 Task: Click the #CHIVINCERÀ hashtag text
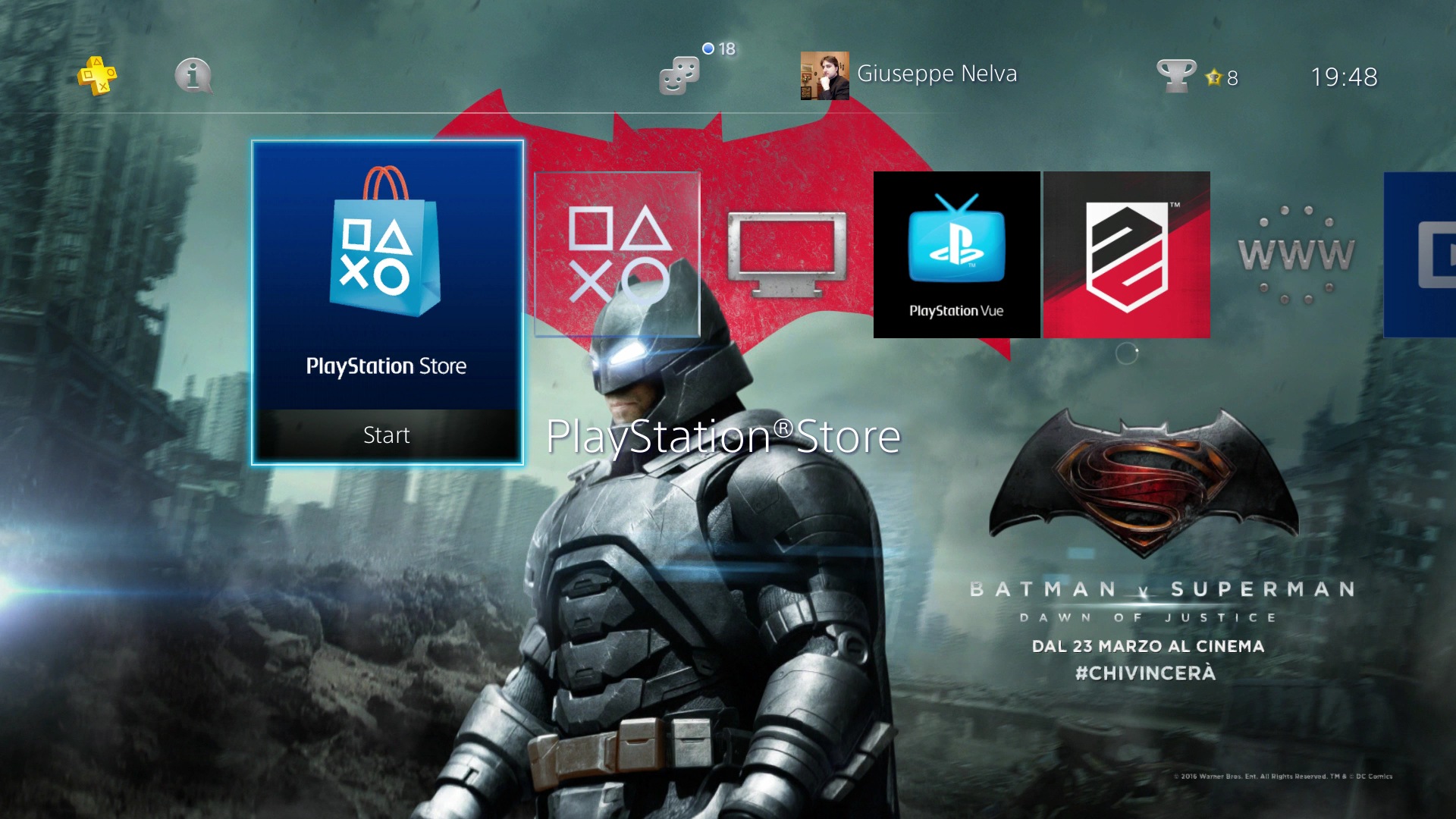[1145, 673]
